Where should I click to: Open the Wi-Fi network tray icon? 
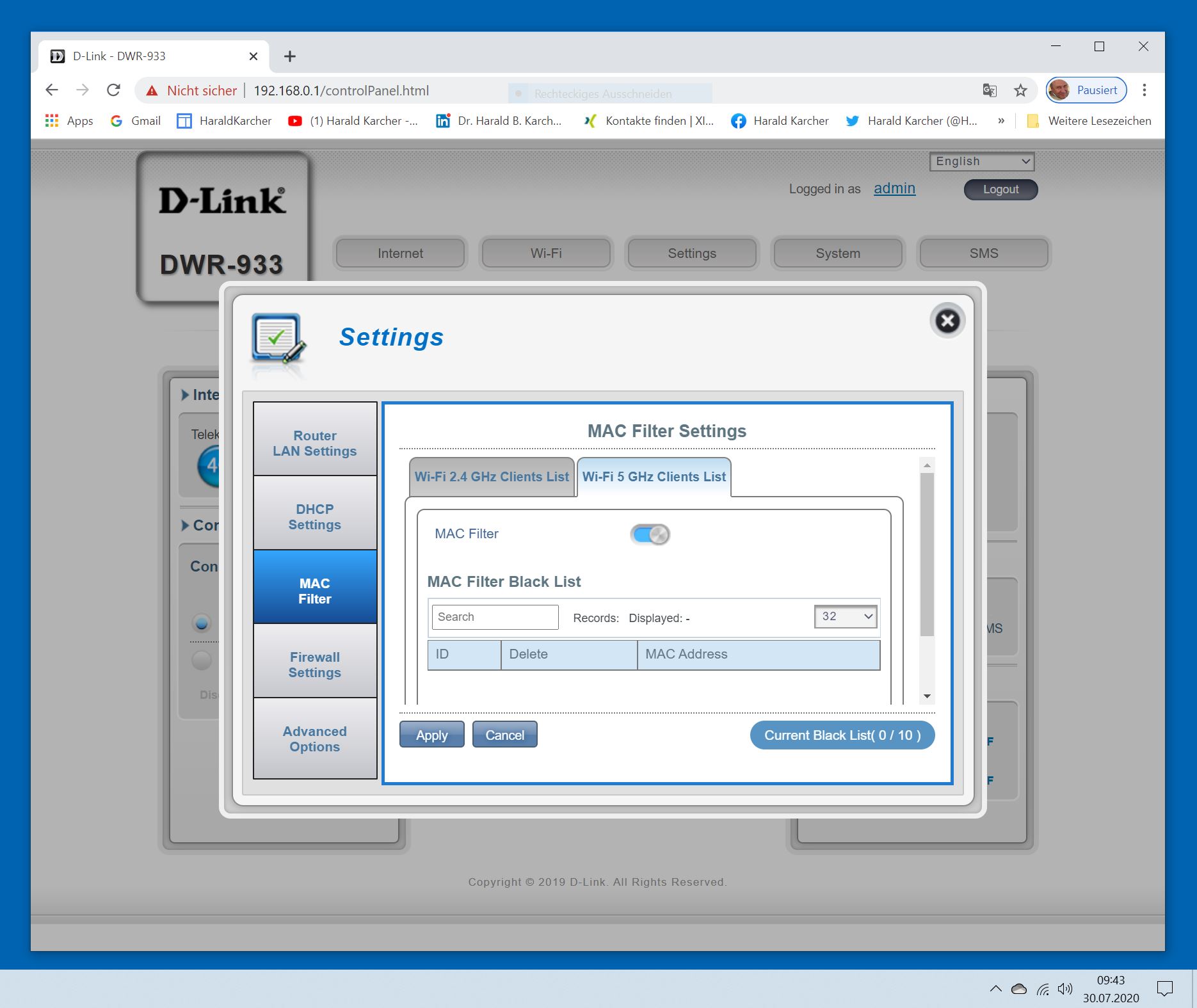click(x=1043, y=989)
